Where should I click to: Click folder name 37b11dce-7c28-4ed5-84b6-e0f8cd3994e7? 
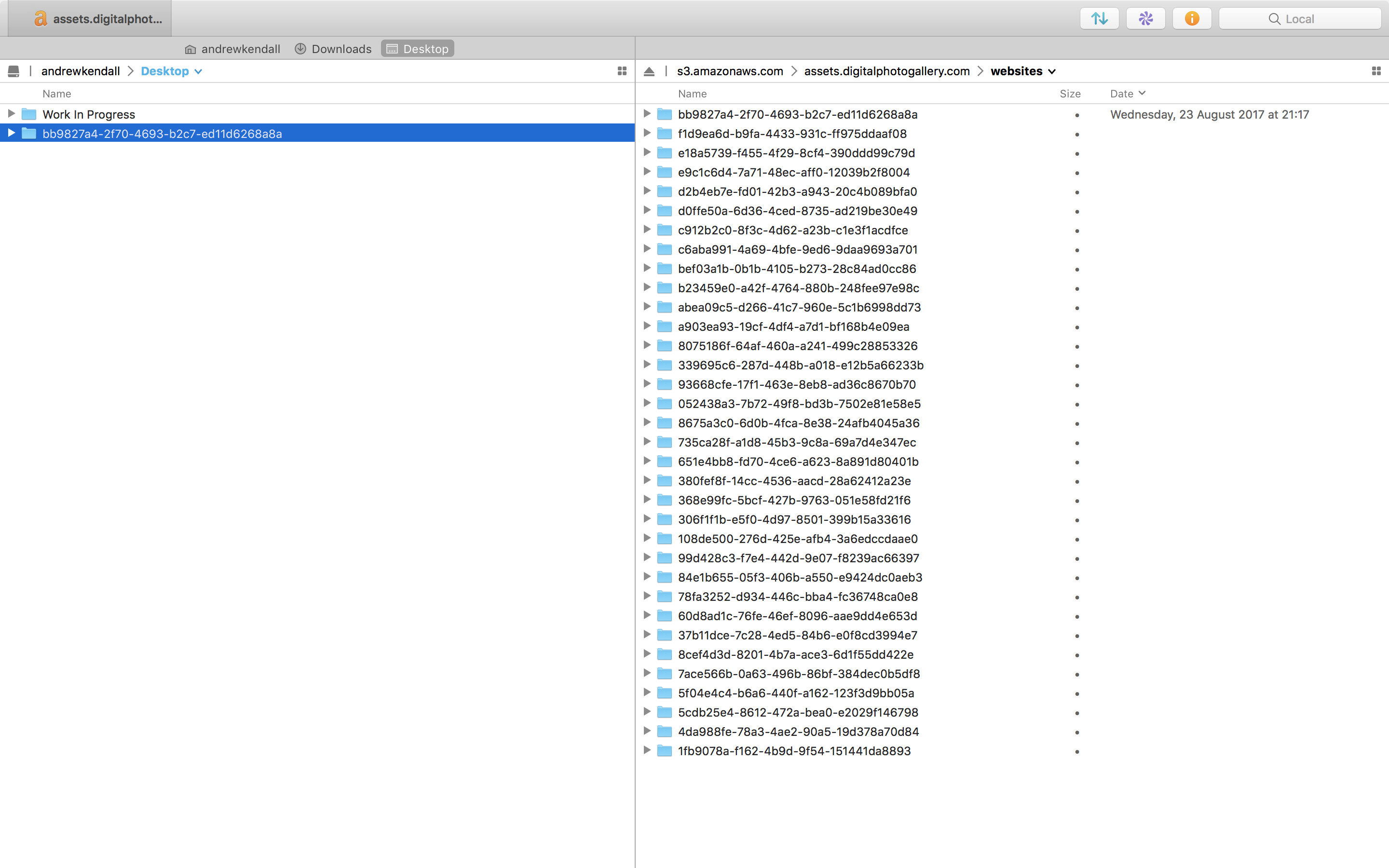[x=797, y=635]
